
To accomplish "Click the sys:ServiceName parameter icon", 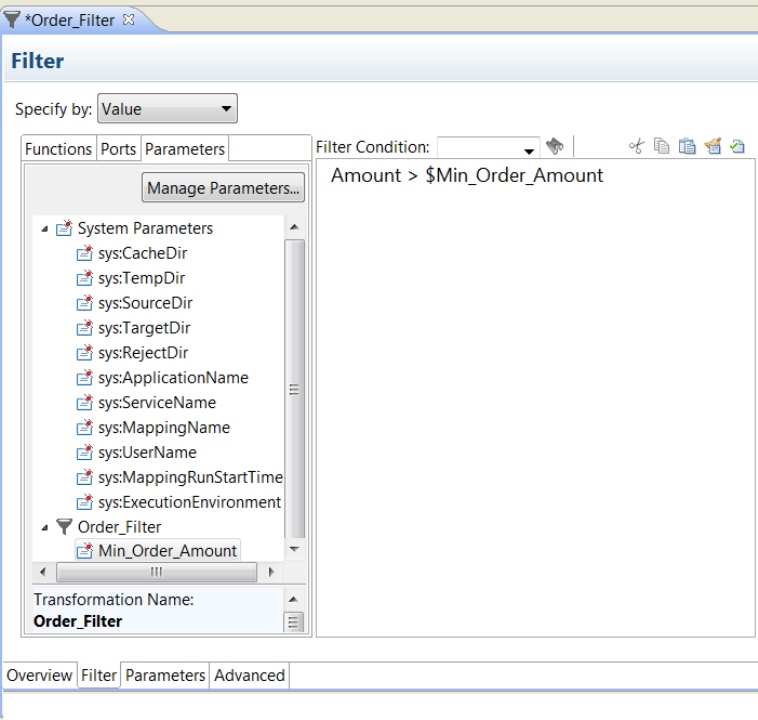I will pyautogui.click(x=85, y=403).
